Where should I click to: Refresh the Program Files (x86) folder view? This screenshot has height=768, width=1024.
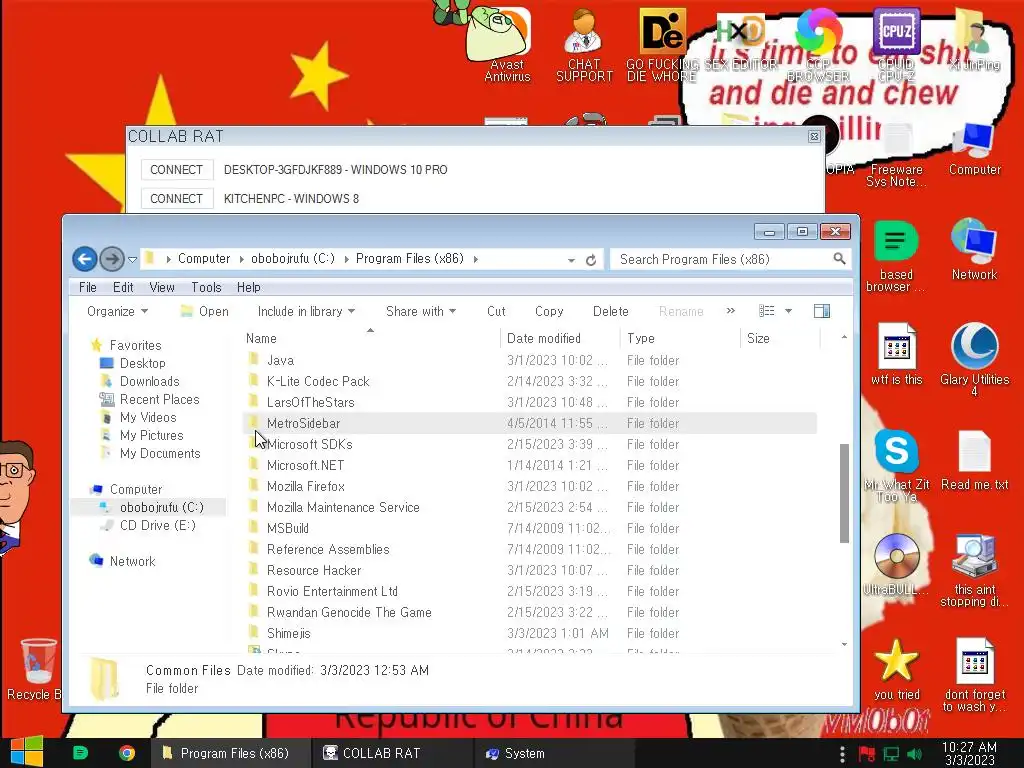click(591, 260)
